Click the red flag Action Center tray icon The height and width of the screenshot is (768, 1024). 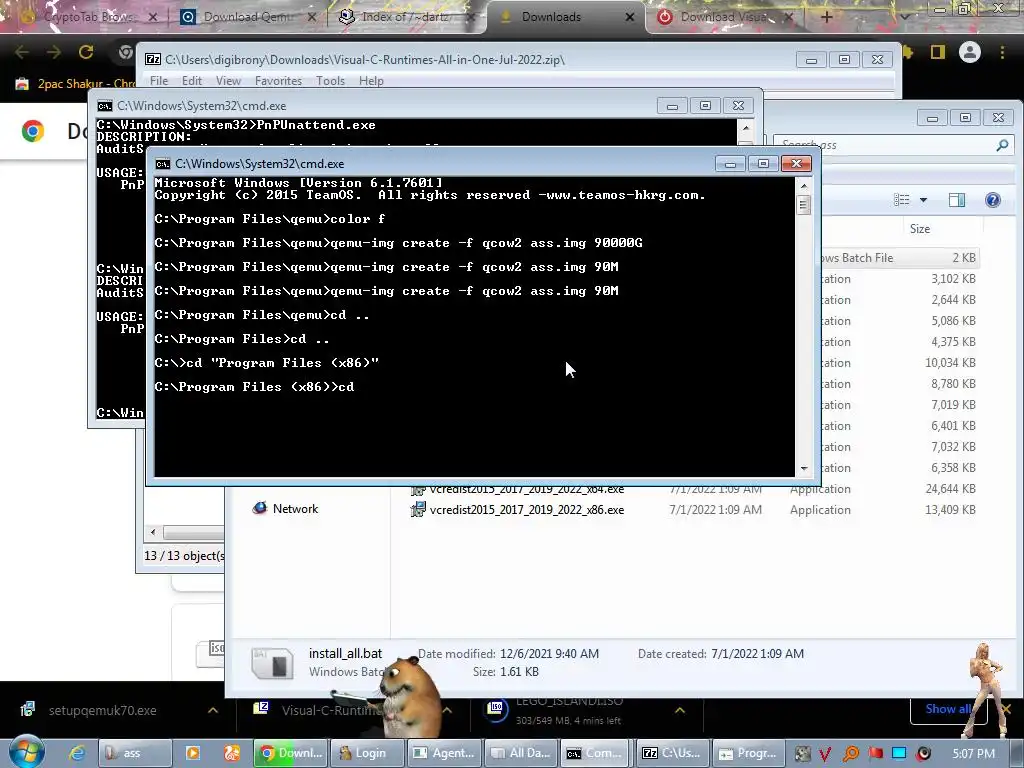(875, 754)
